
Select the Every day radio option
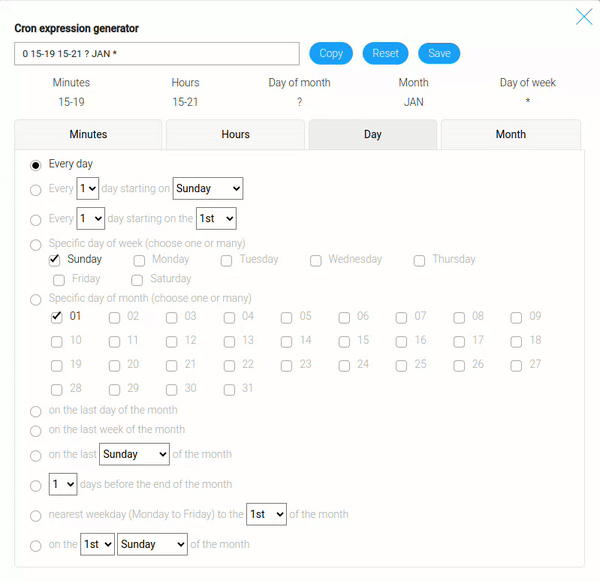tap(36, 165)
